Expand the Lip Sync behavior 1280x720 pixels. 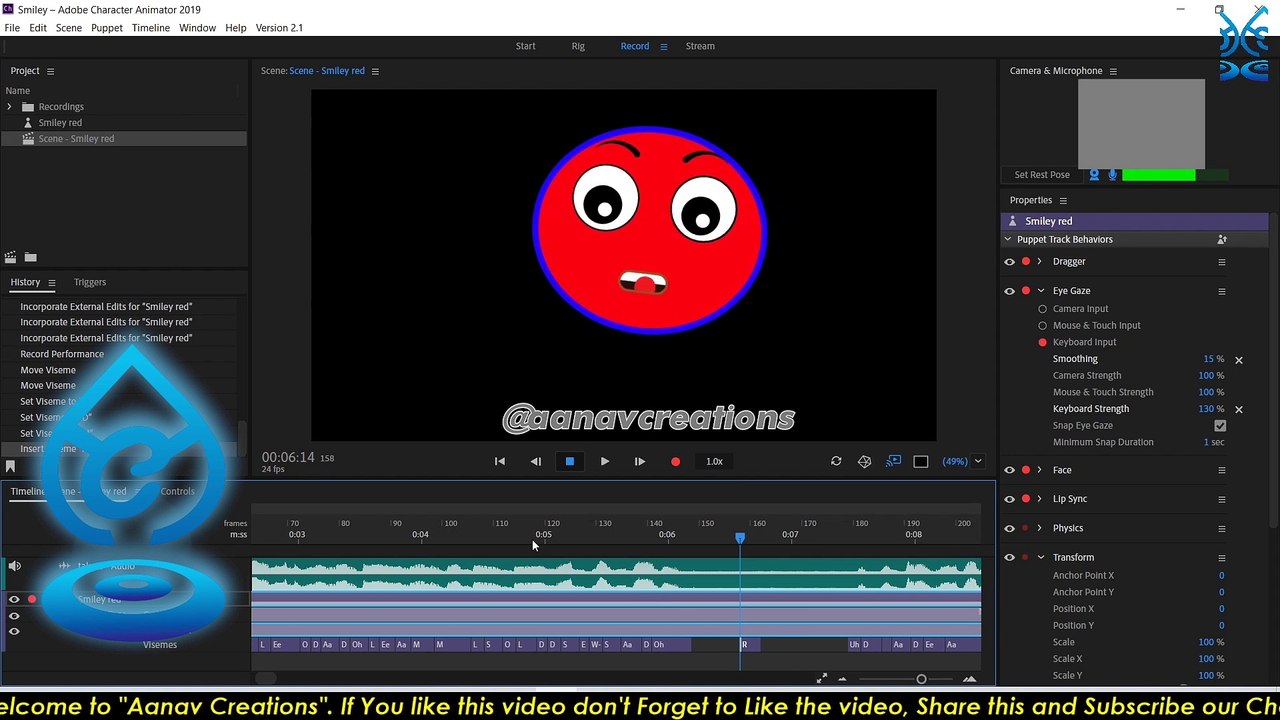click(x=1040, y=499)
